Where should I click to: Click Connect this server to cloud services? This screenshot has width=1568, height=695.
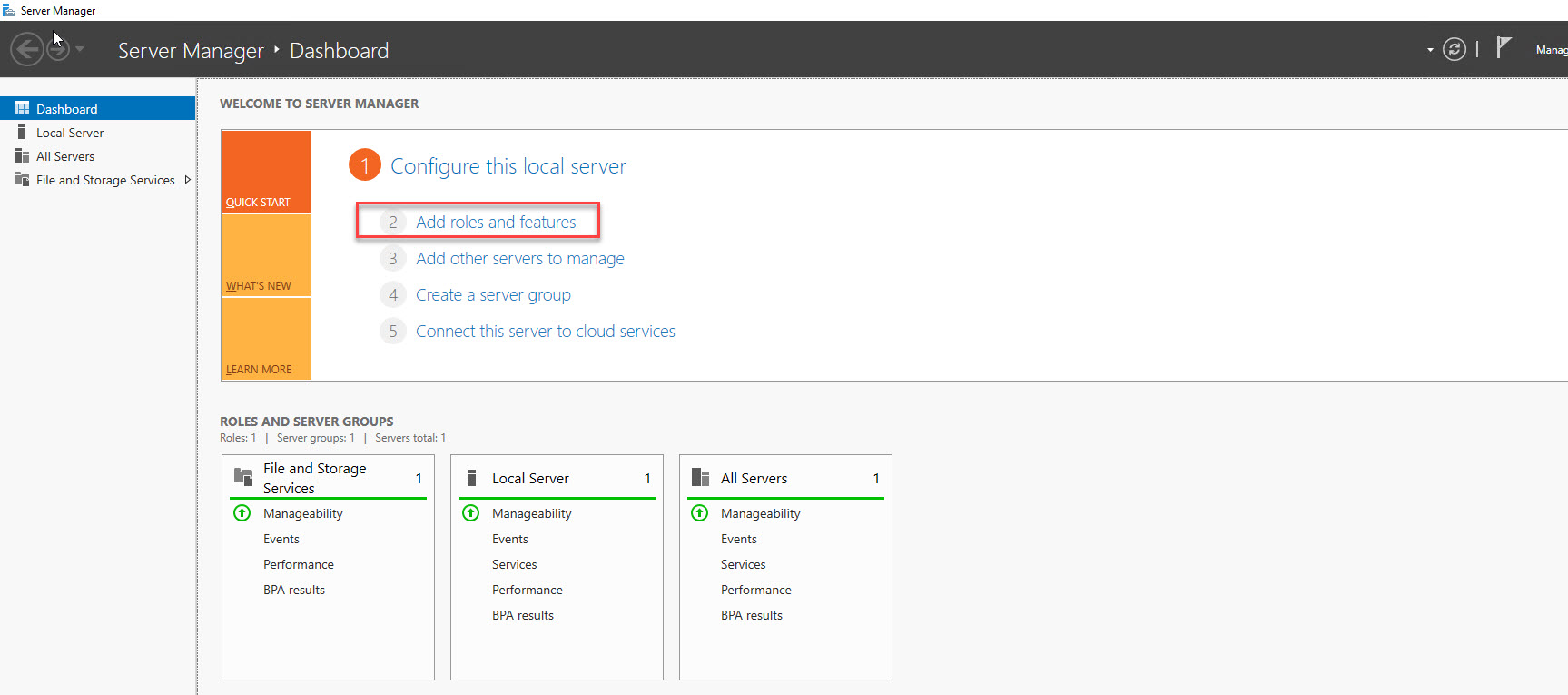point(545,332)
